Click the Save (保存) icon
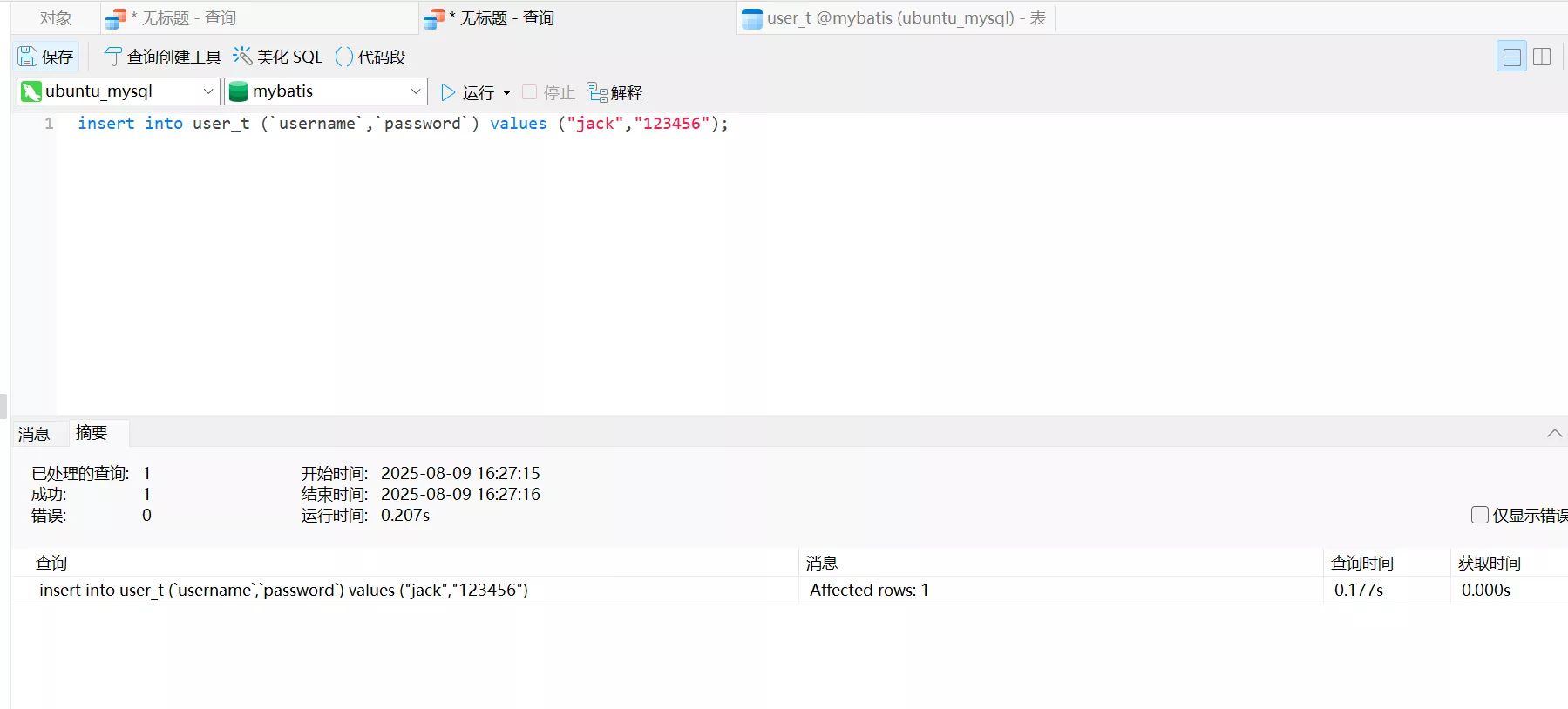The height and width of the screenshot is (709, 1568). 28,57
